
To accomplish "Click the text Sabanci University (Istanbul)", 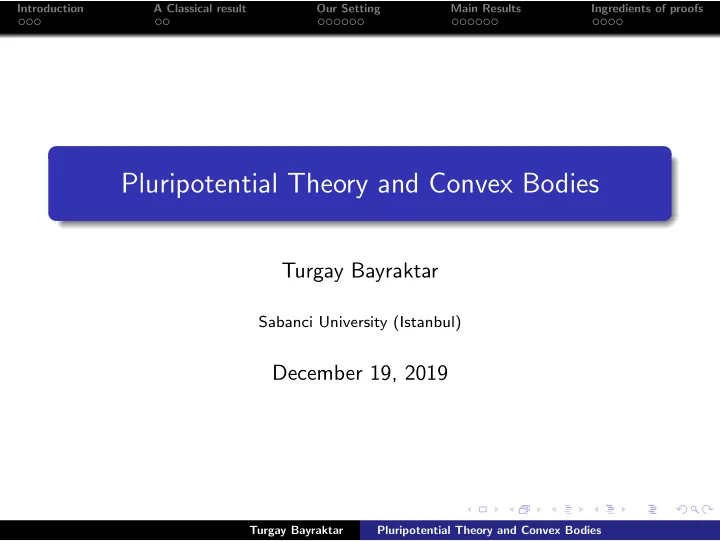I will point(360,322).
